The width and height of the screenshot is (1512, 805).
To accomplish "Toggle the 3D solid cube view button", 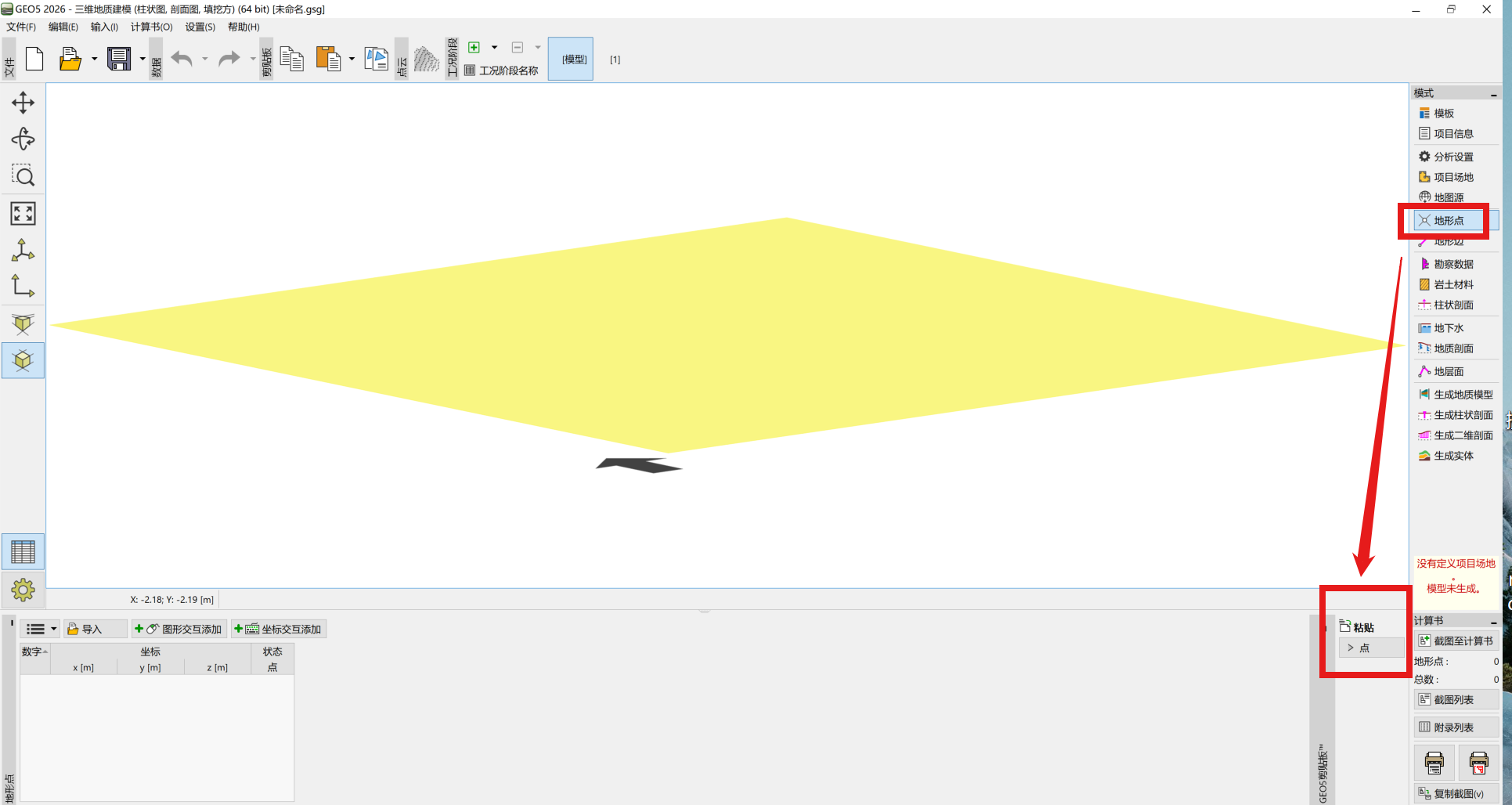I will pos(23,360).
